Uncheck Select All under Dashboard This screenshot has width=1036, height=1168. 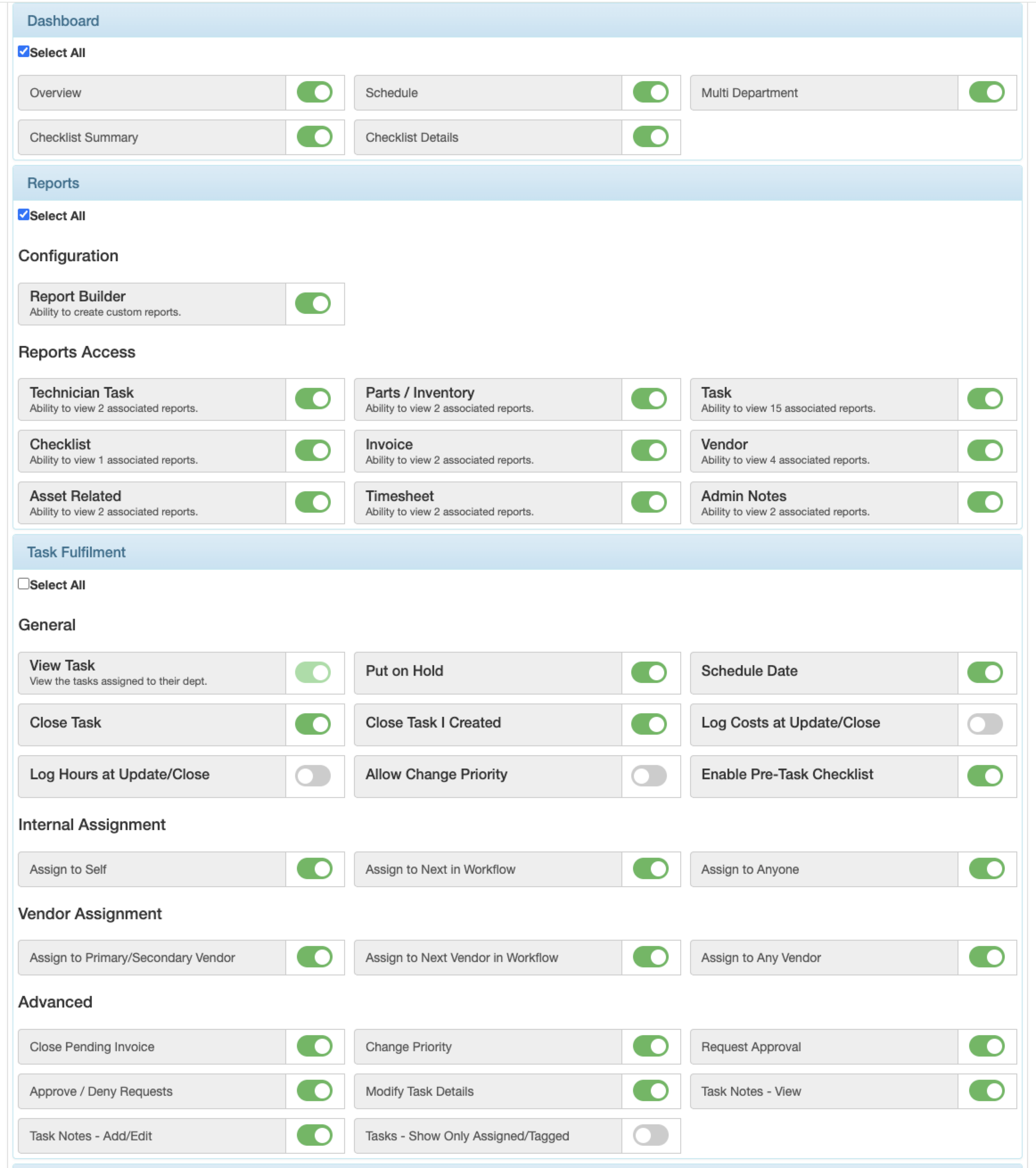pyautogui.click(x=24, y=51)
